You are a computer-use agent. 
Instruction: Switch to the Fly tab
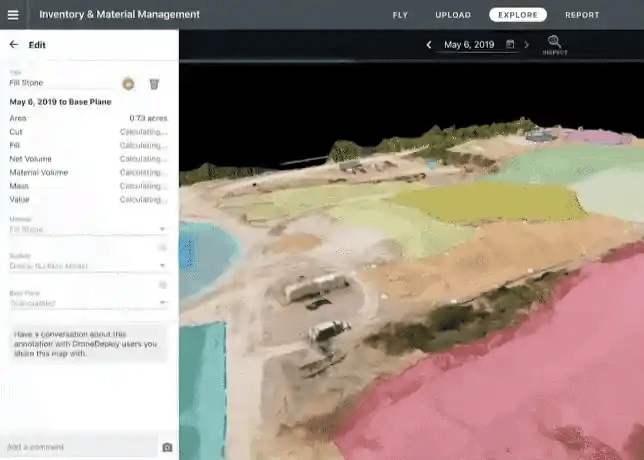(x=400, y=15)
